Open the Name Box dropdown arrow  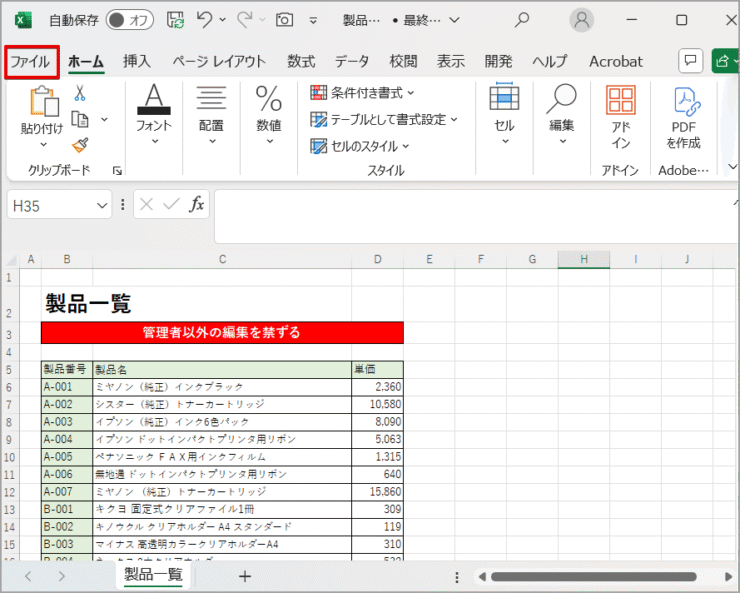101,206
